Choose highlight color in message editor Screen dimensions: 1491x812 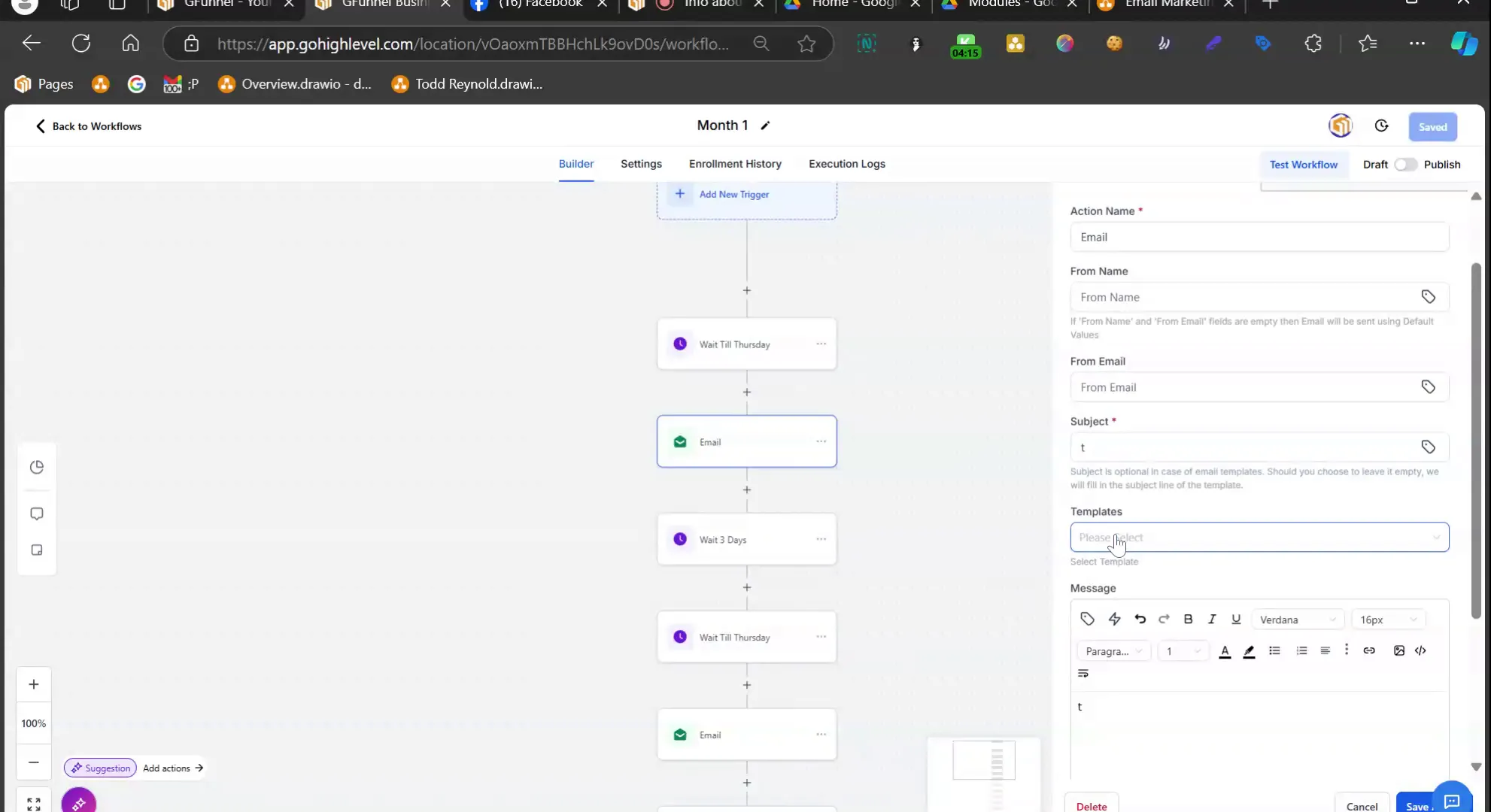(1249, 651)
